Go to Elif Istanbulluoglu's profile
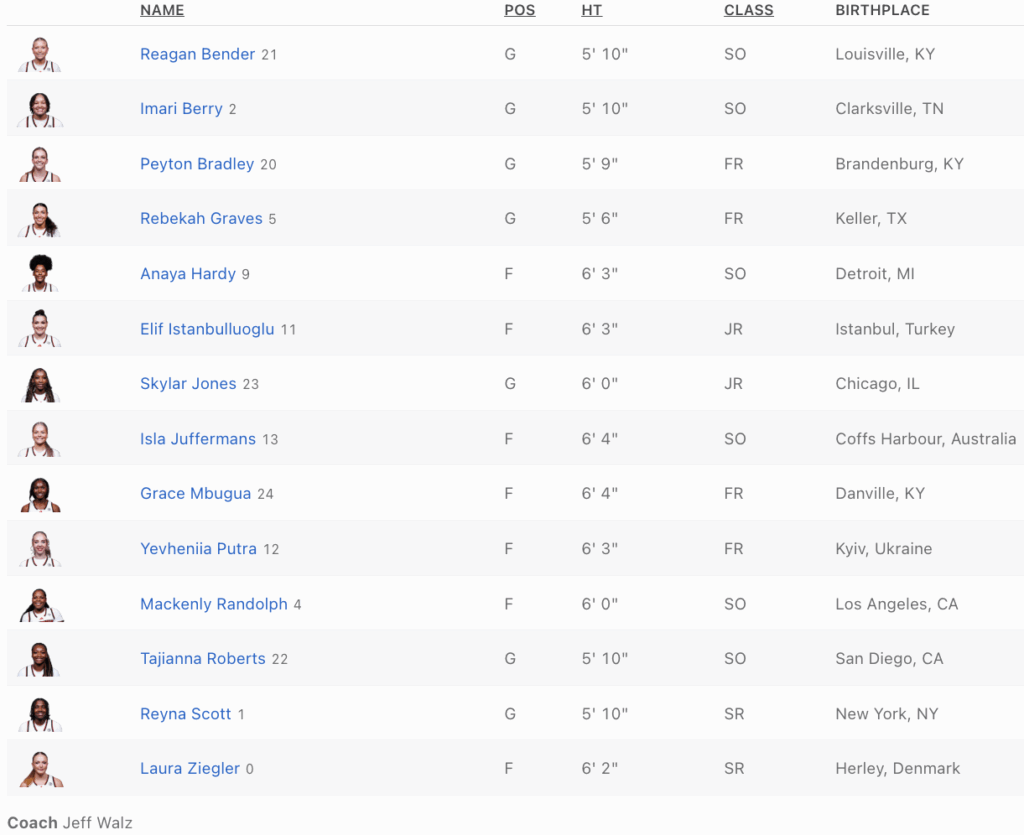This screenshot has width=1024, height=835. (x=207, y=329)
